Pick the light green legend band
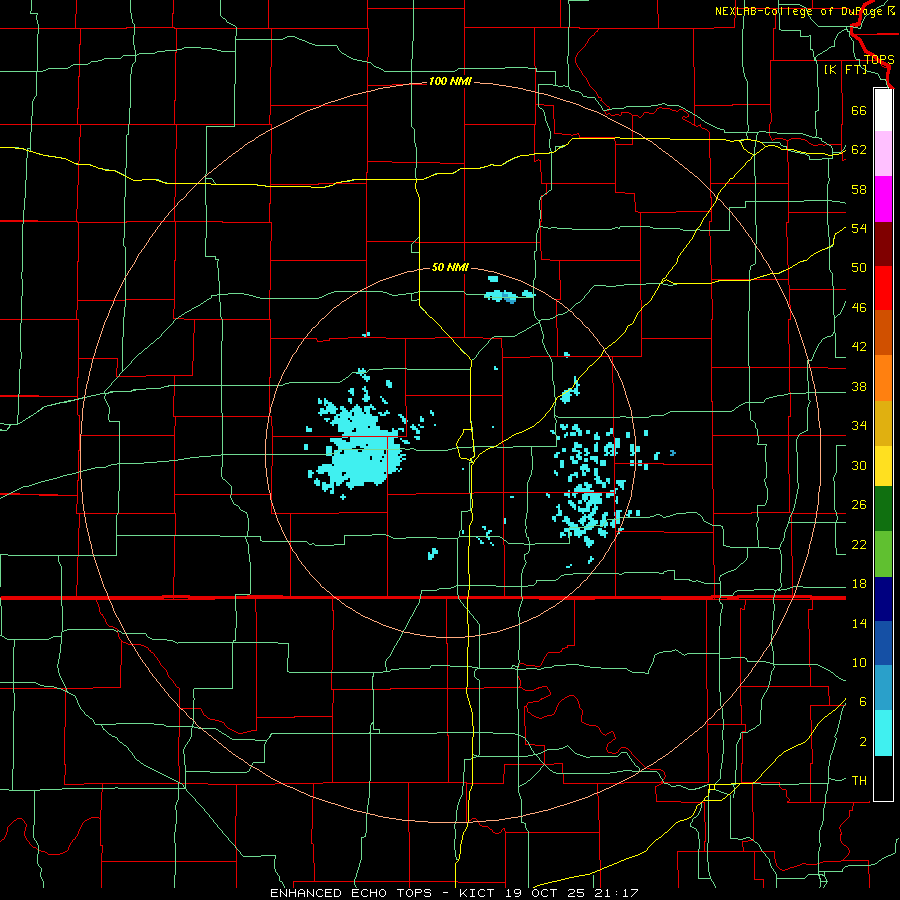This screenshot has height=900, width=900. [883, 554]
